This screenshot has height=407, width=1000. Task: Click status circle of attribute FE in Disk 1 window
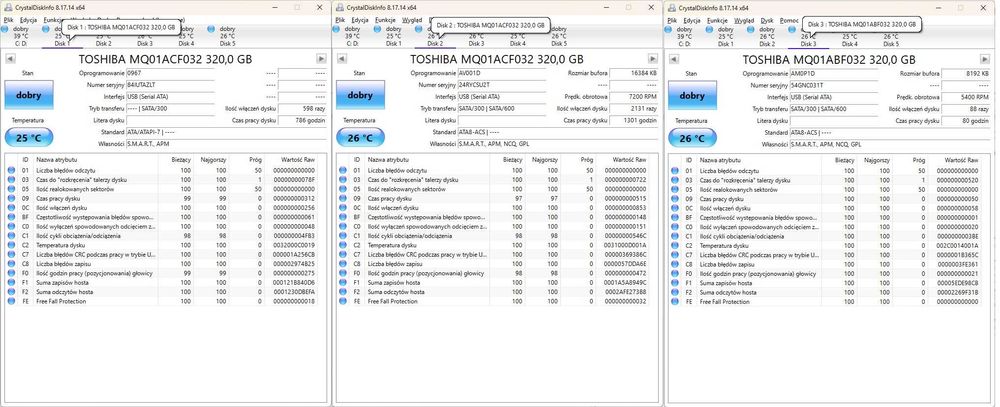point(11,301)
